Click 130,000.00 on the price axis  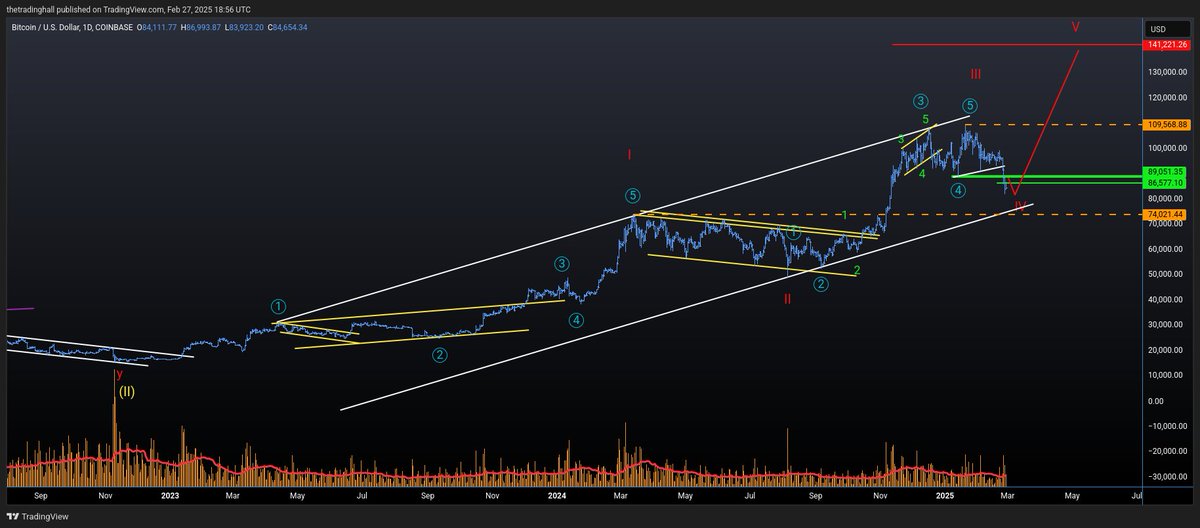coord(1168,72)
